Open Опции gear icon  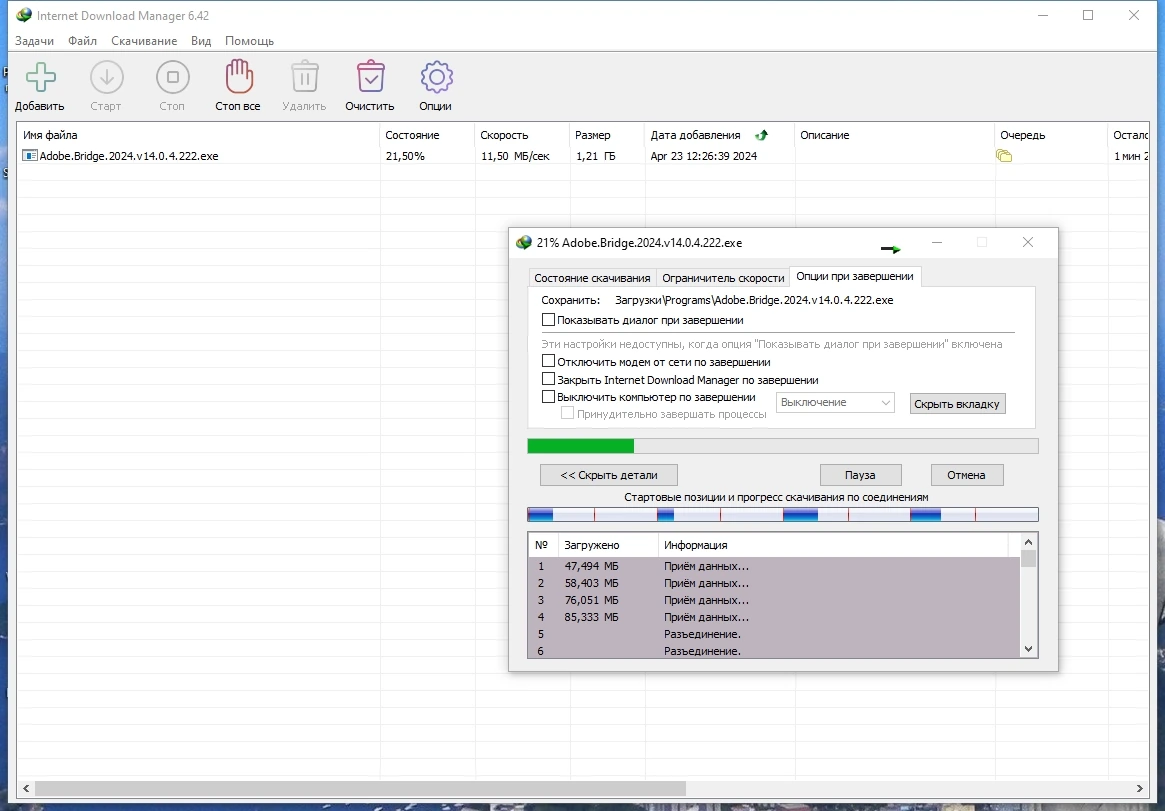coord(436,76)
